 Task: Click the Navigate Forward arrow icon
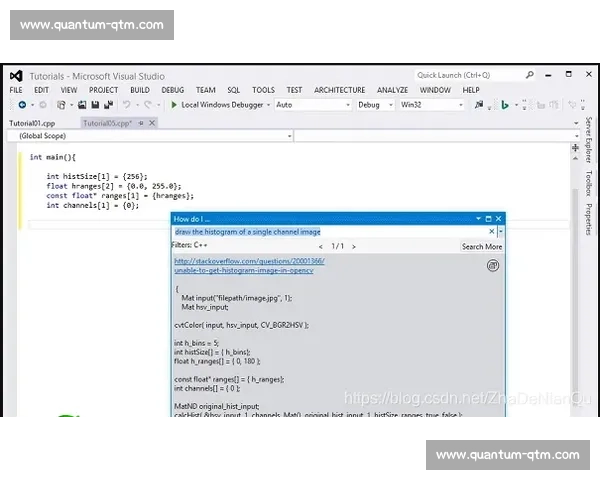pos(43,105)
